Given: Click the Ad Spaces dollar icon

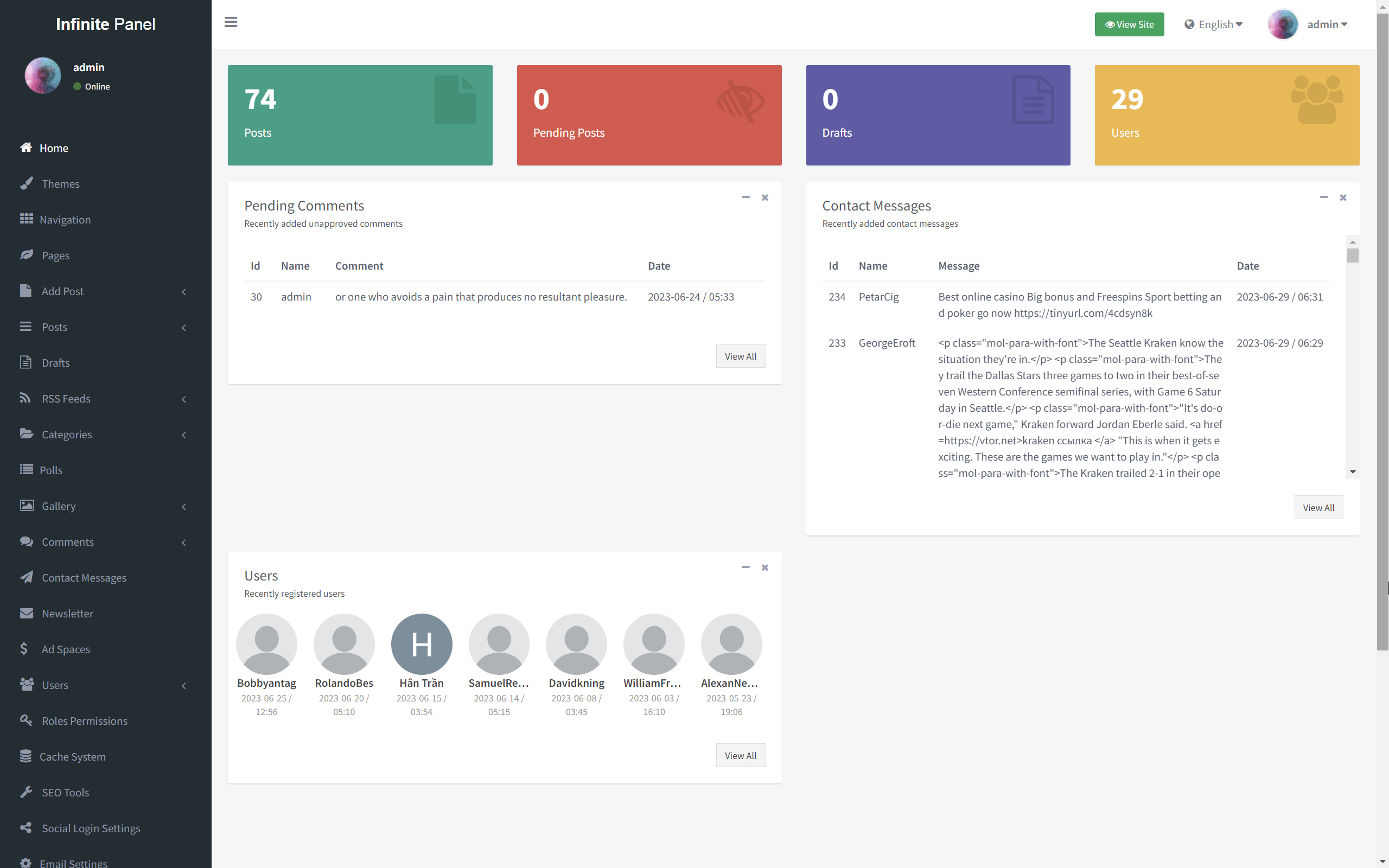Looking at the screenshot, I should tap(24, 649).
